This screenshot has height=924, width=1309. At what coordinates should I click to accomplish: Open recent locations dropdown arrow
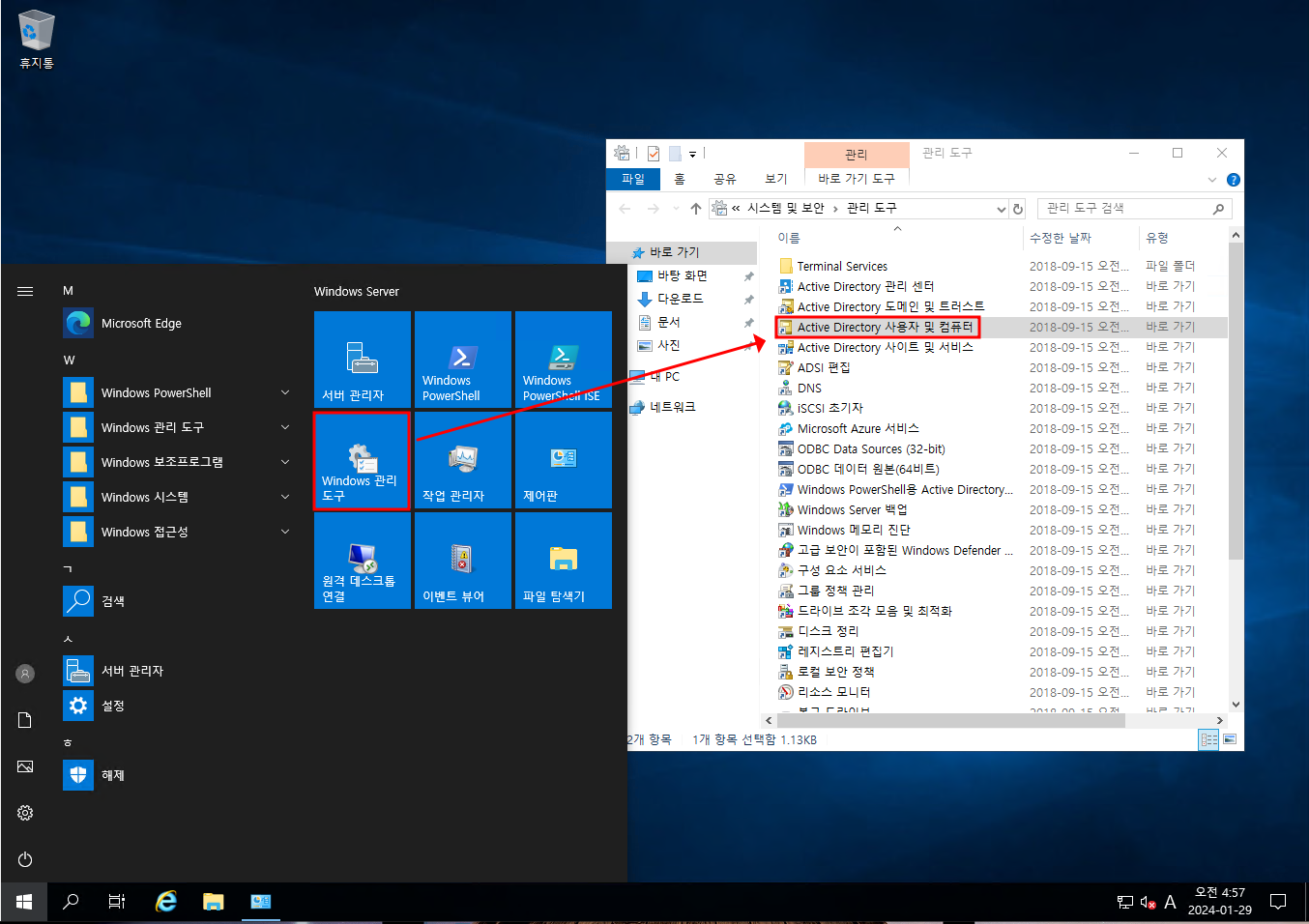676,209
